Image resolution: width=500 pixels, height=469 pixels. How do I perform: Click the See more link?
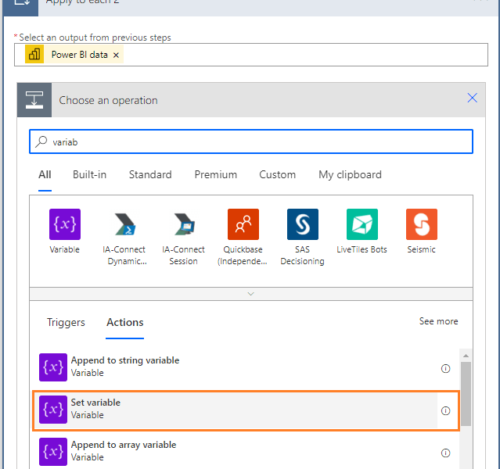click(438, 321)
